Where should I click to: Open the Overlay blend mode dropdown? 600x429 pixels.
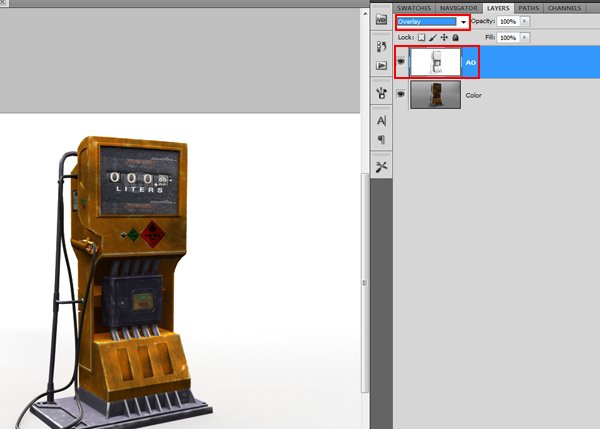pyautogui.click(x=432, y=21)
